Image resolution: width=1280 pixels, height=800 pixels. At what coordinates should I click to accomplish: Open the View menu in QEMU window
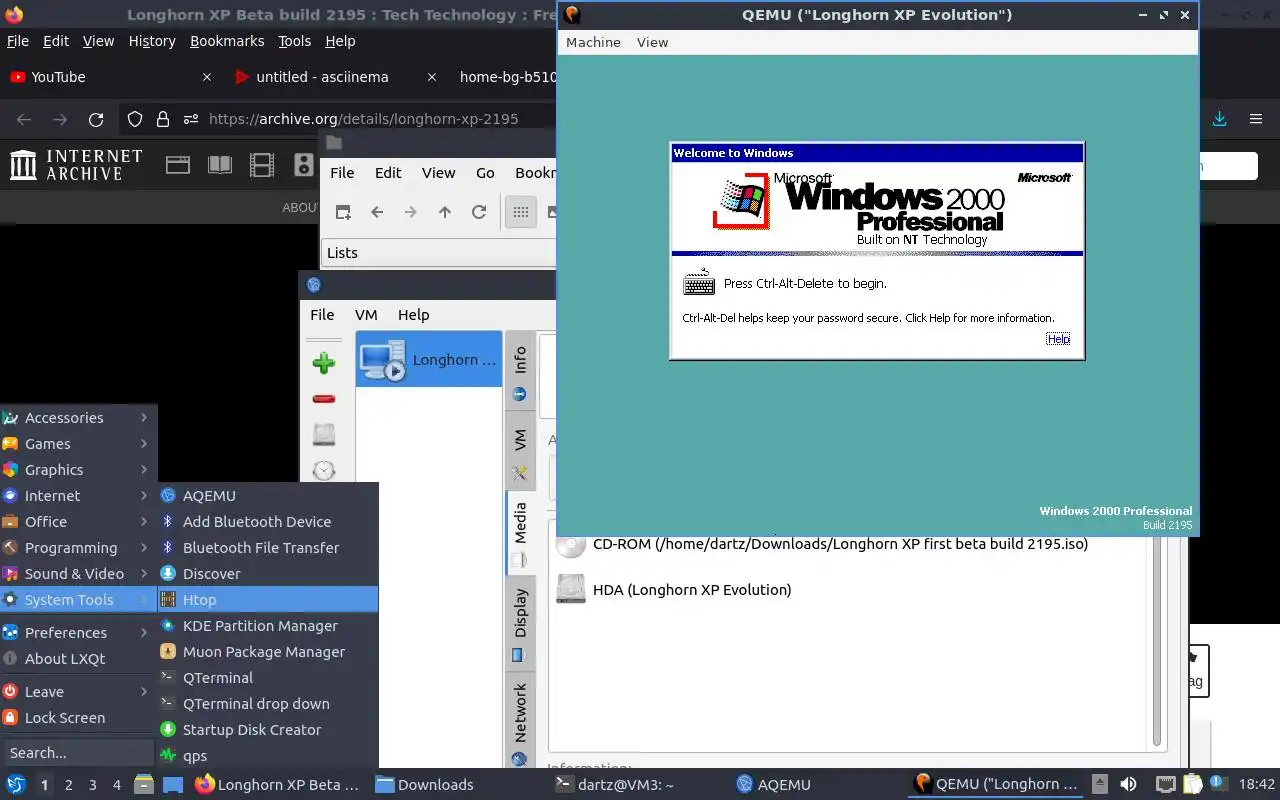click(x=652, y=42)
